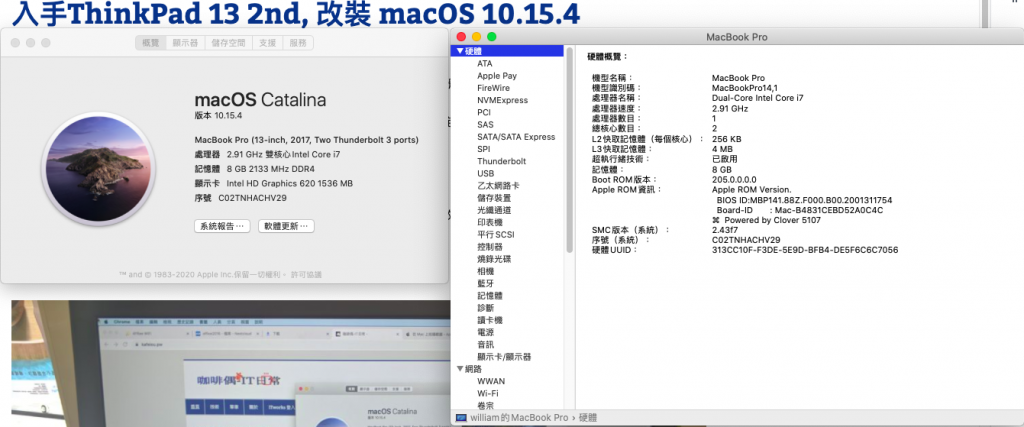The image size is (1024, 427).
Task: Select NVMExpress in the sidebar
Action: pos(502,100)
